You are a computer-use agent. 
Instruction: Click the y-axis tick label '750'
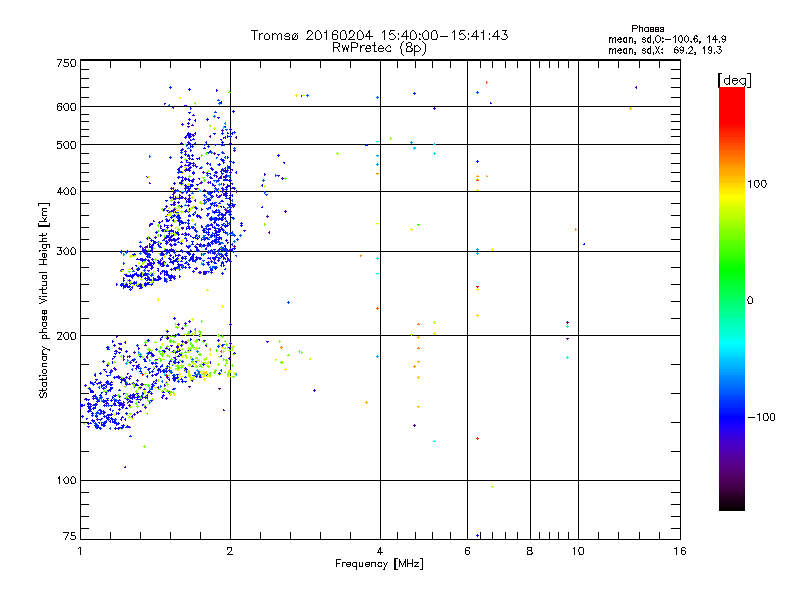66,63
